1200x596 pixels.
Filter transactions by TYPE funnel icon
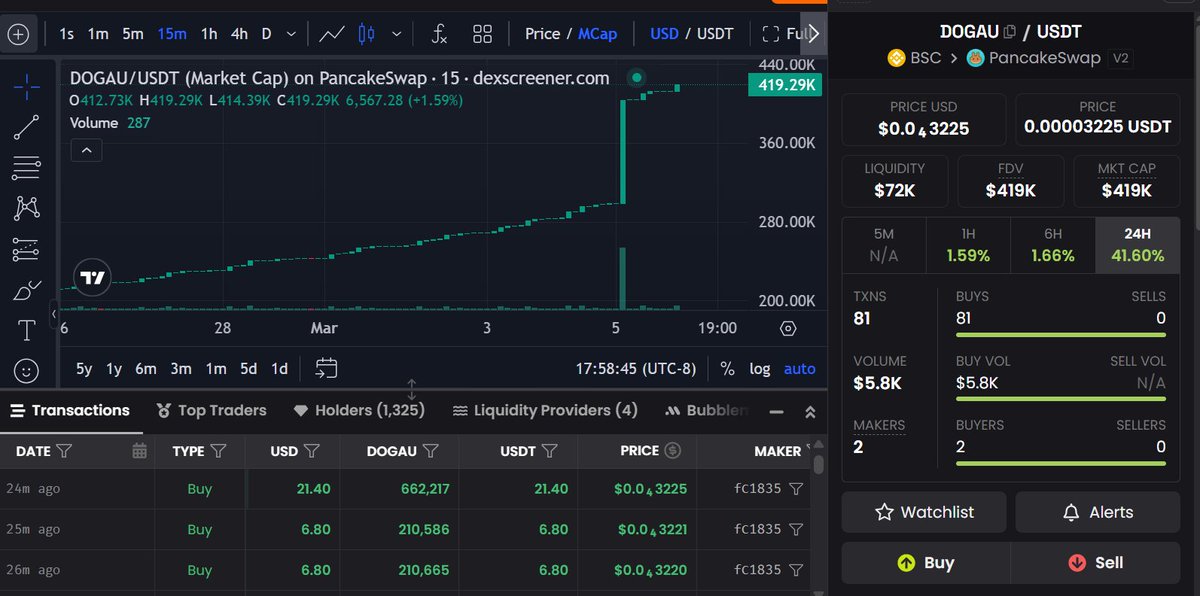(218, 451)
